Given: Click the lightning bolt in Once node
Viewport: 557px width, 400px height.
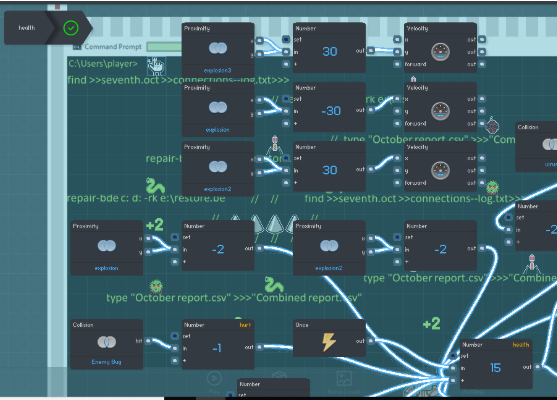Looking at the screenshot, I should point(329,342).
